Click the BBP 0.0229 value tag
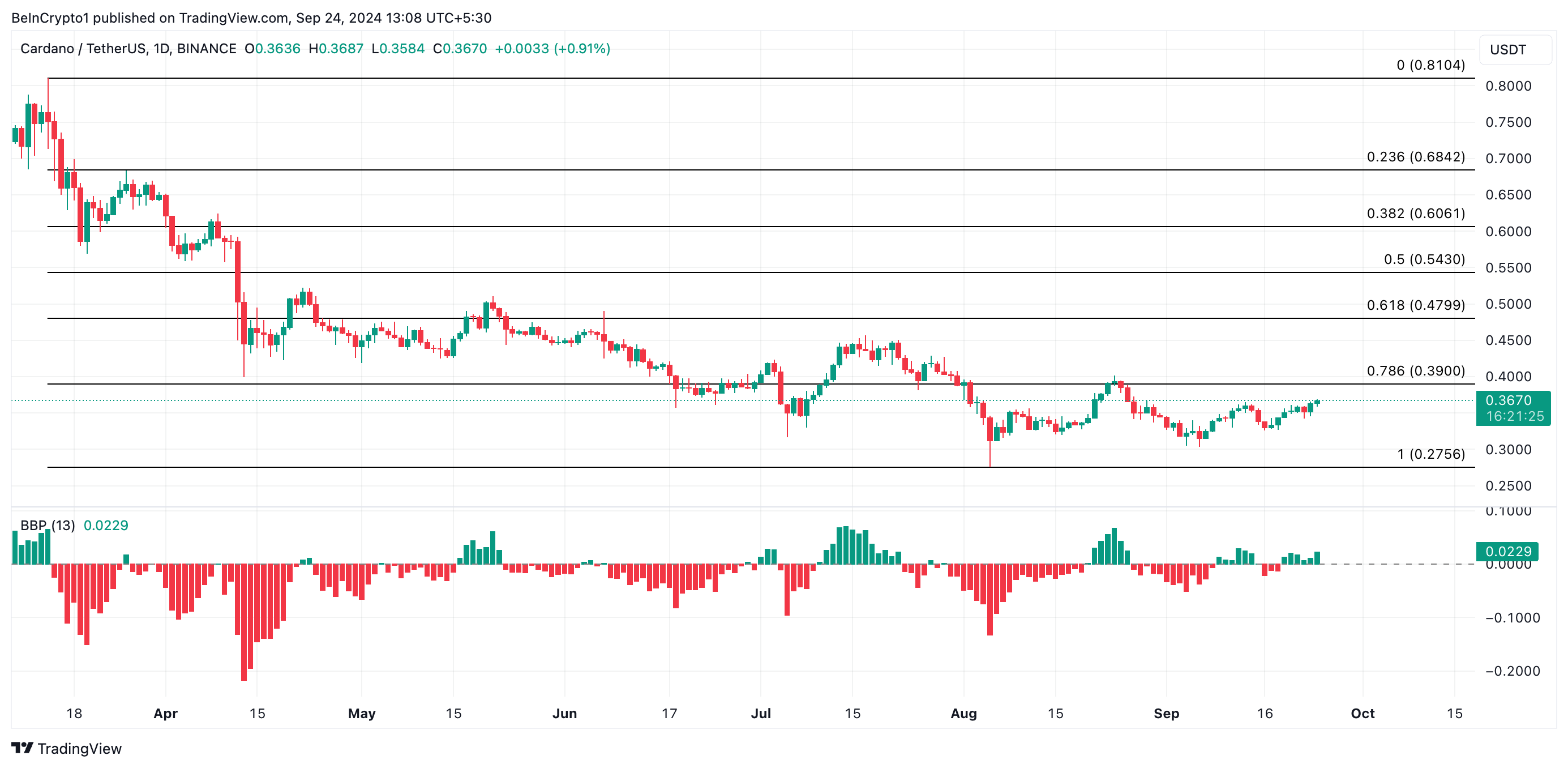 tap(1508, 551)
